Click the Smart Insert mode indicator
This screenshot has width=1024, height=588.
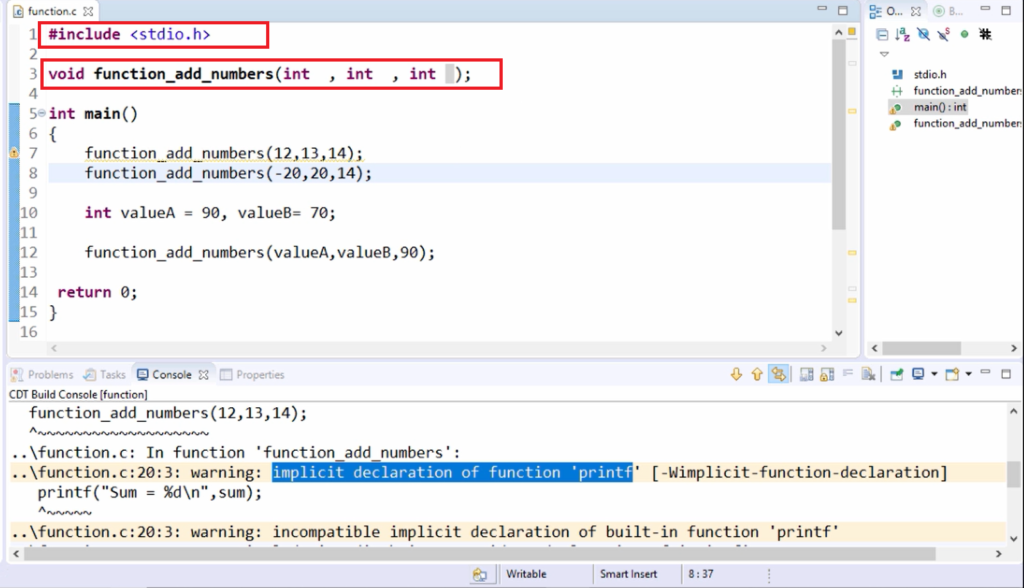627,574
